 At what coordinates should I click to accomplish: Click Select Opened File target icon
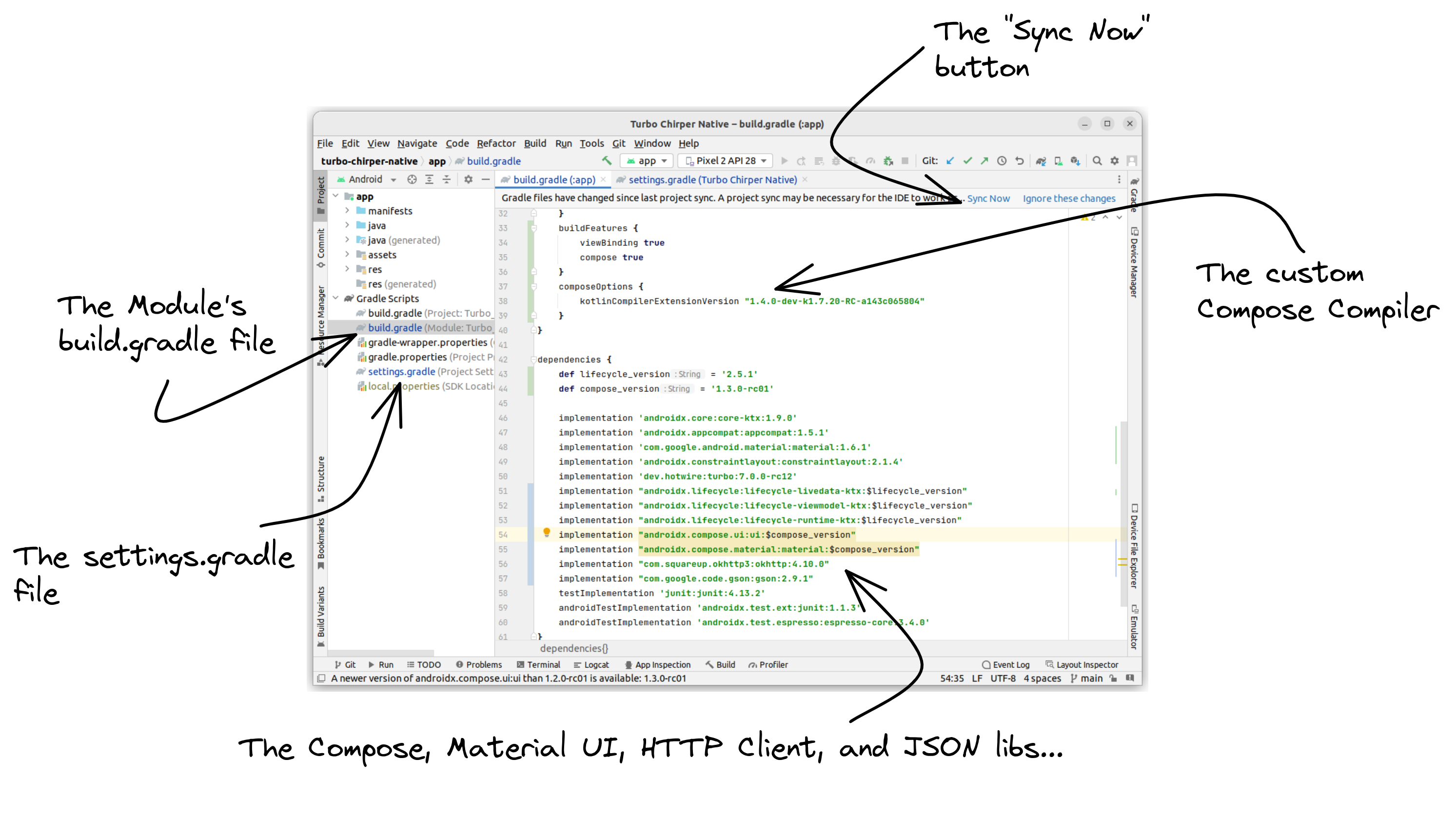[412, 180]
